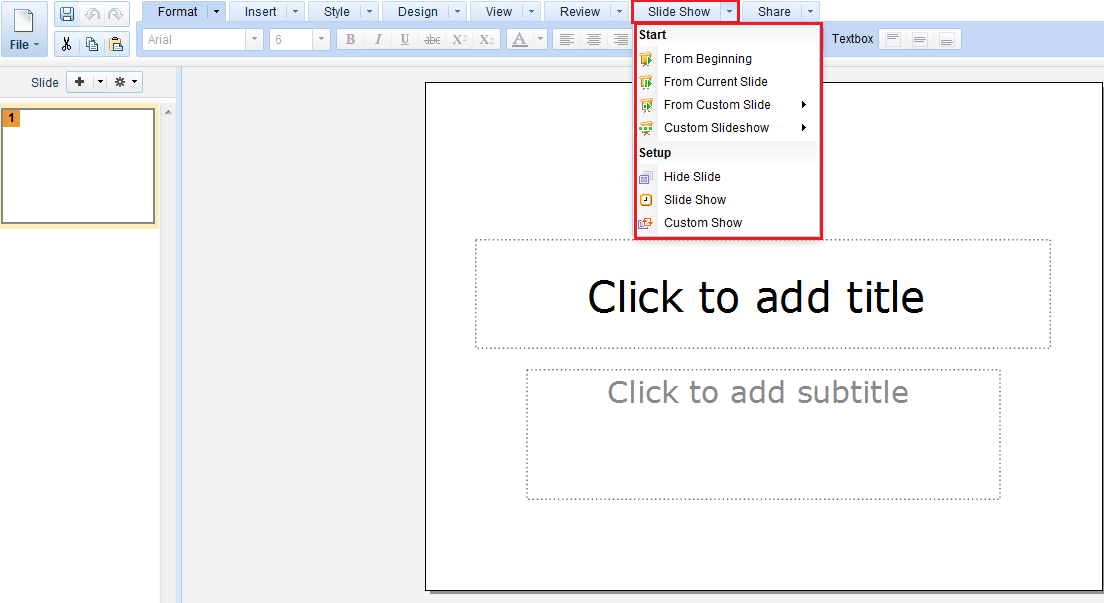Screen dimensions: 1104x603
Task: Toggle underline formatting
Action: 405,39
